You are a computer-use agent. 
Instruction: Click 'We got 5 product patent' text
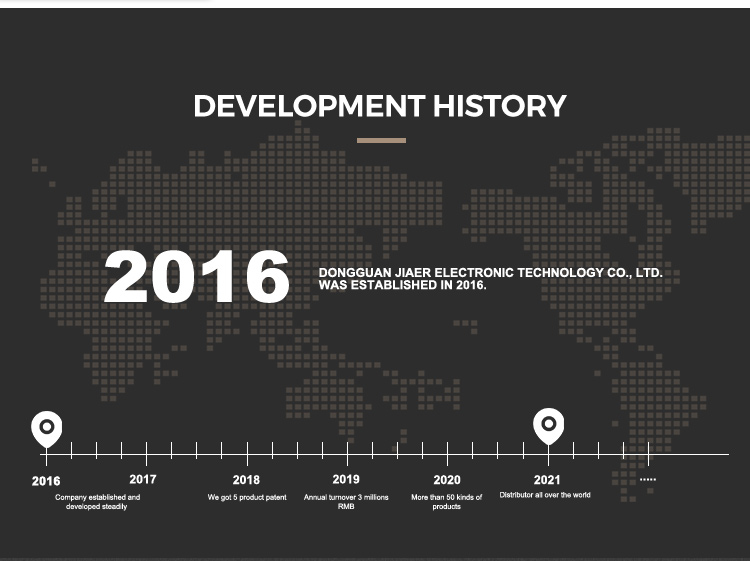coord(247,497)
